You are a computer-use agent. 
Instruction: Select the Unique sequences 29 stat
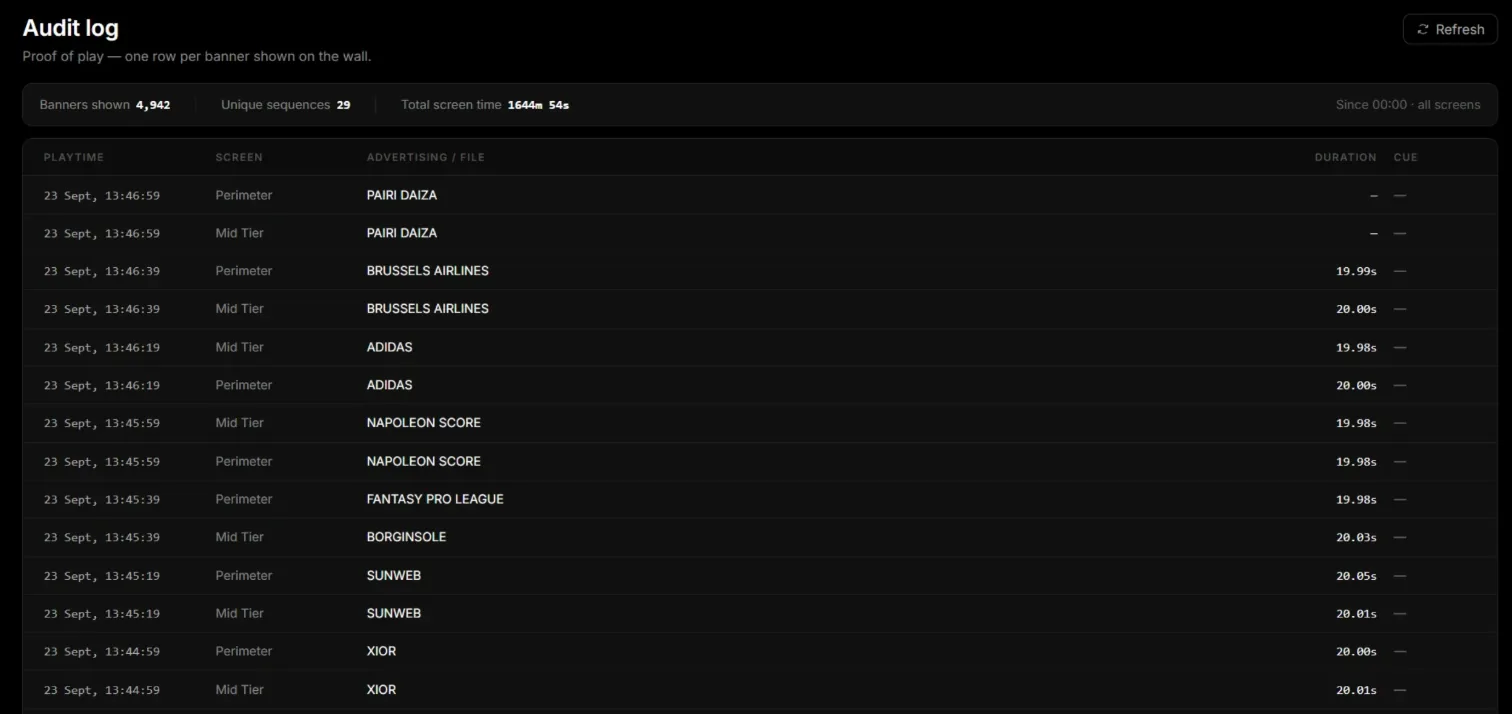point(286,104)
